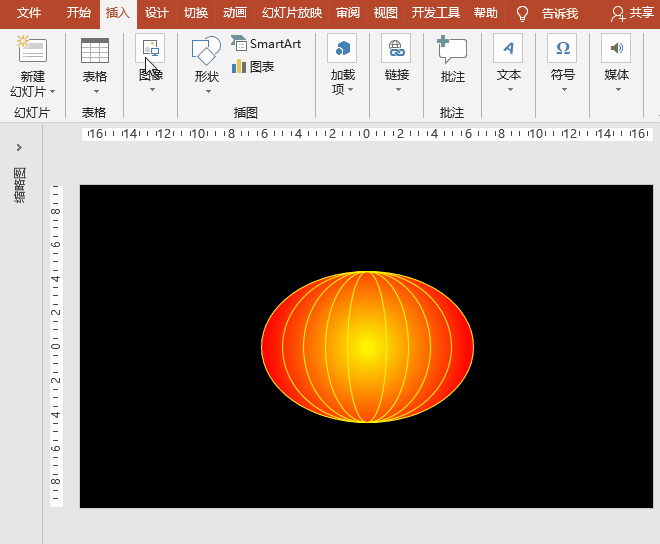Open the File (文件) tab
Image resolution: width=660 pixels, height=544 pixels.
[29, 13]
